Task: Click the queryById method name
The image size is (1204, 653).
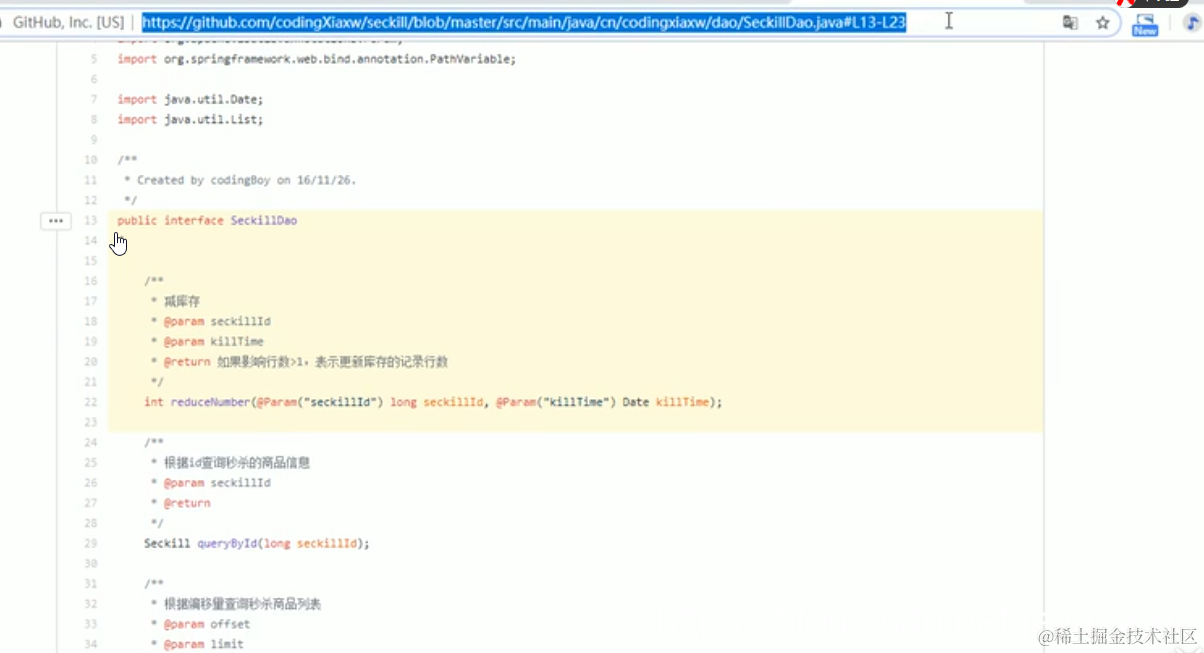Action: [227, 543]
